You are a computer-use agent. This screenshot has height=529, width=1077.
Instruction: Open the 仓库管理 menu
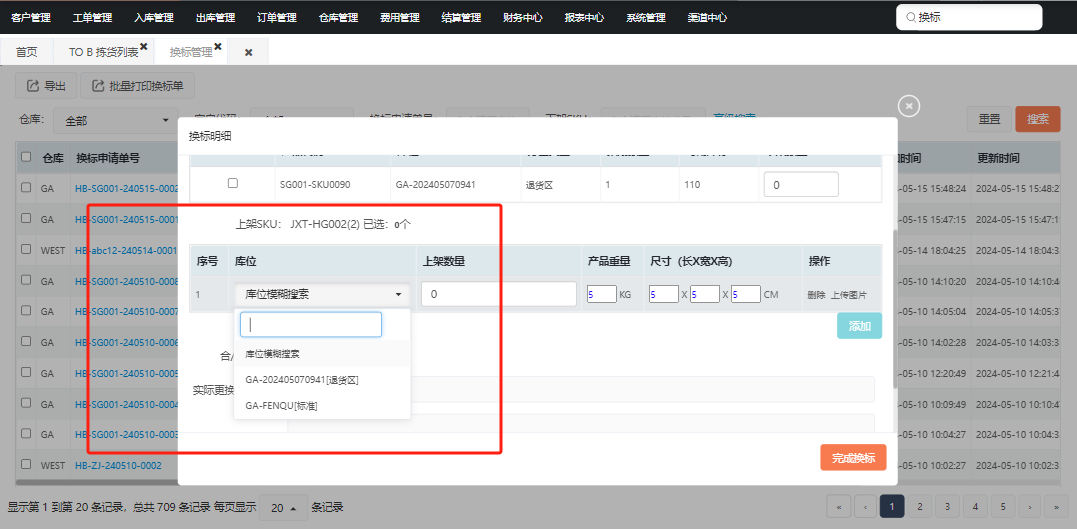pos(339,18)
